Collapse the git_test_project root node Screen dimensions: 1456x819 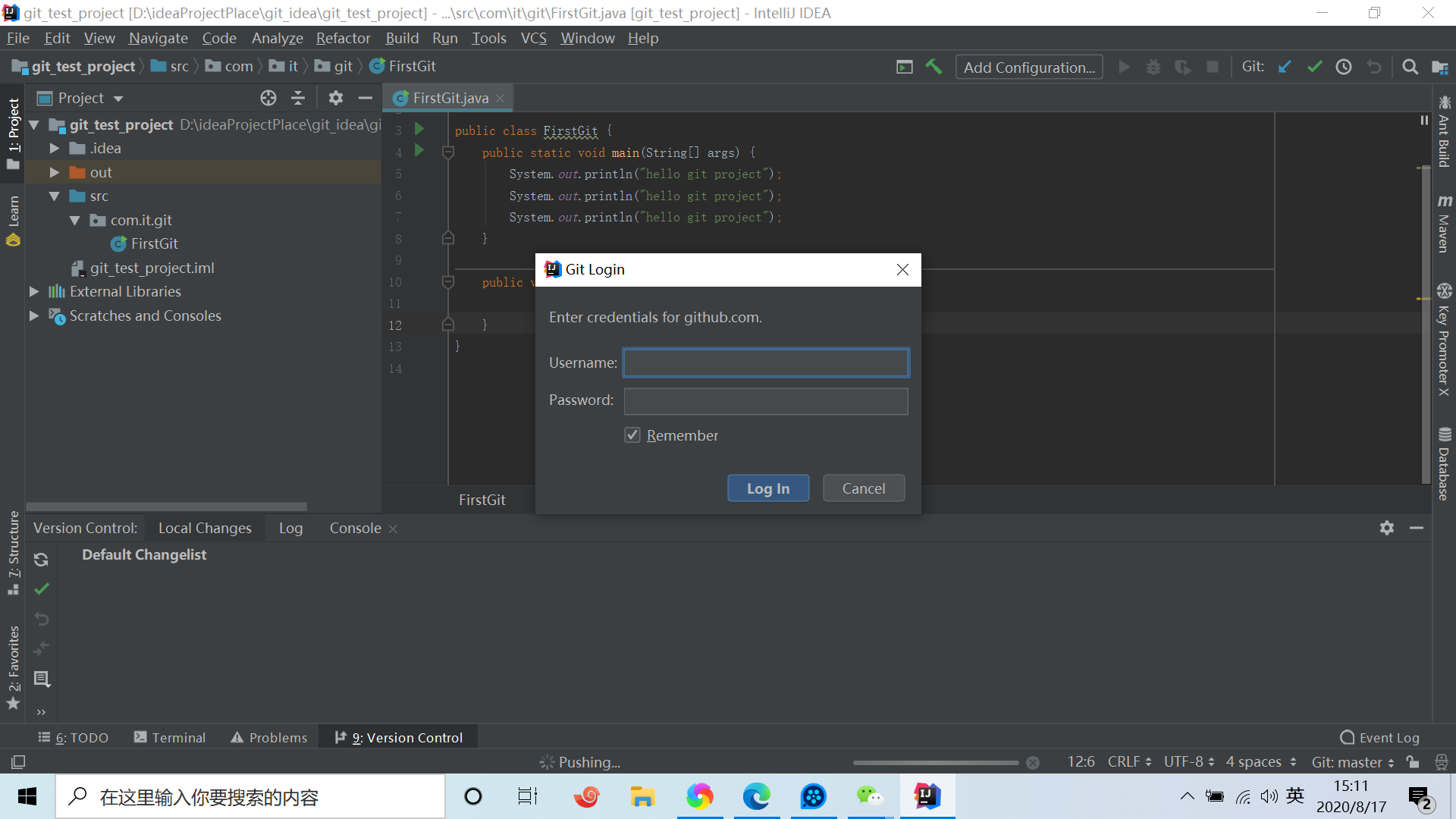[34, 124]
